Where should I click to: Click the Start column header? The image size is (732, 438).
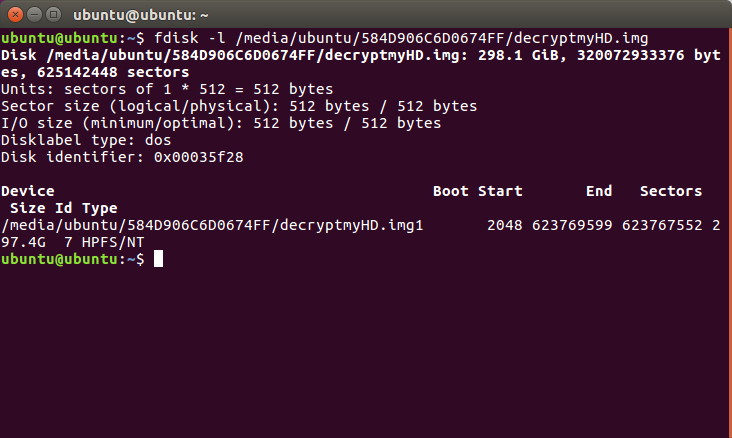500,191
